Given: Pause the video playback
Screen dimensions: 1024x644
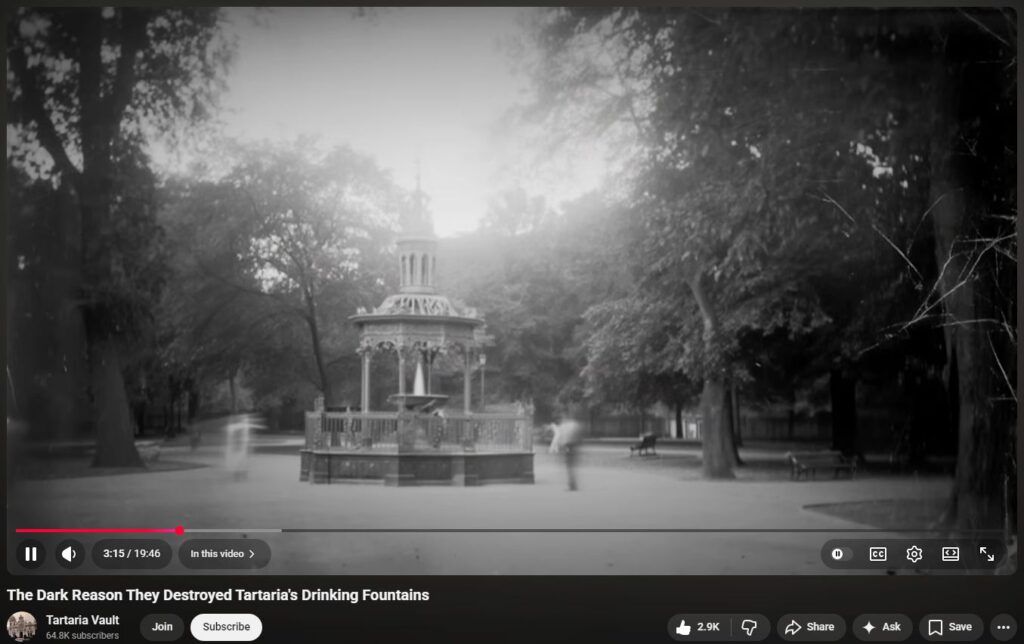Looking at the screenshot, I should pyautogui.click(x=31, y=554).
